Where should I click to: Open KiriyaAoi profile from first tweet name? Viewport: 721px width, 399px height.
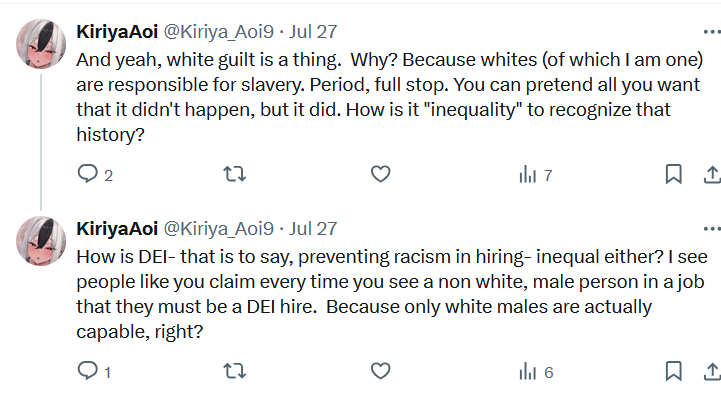tap(117, 32)
